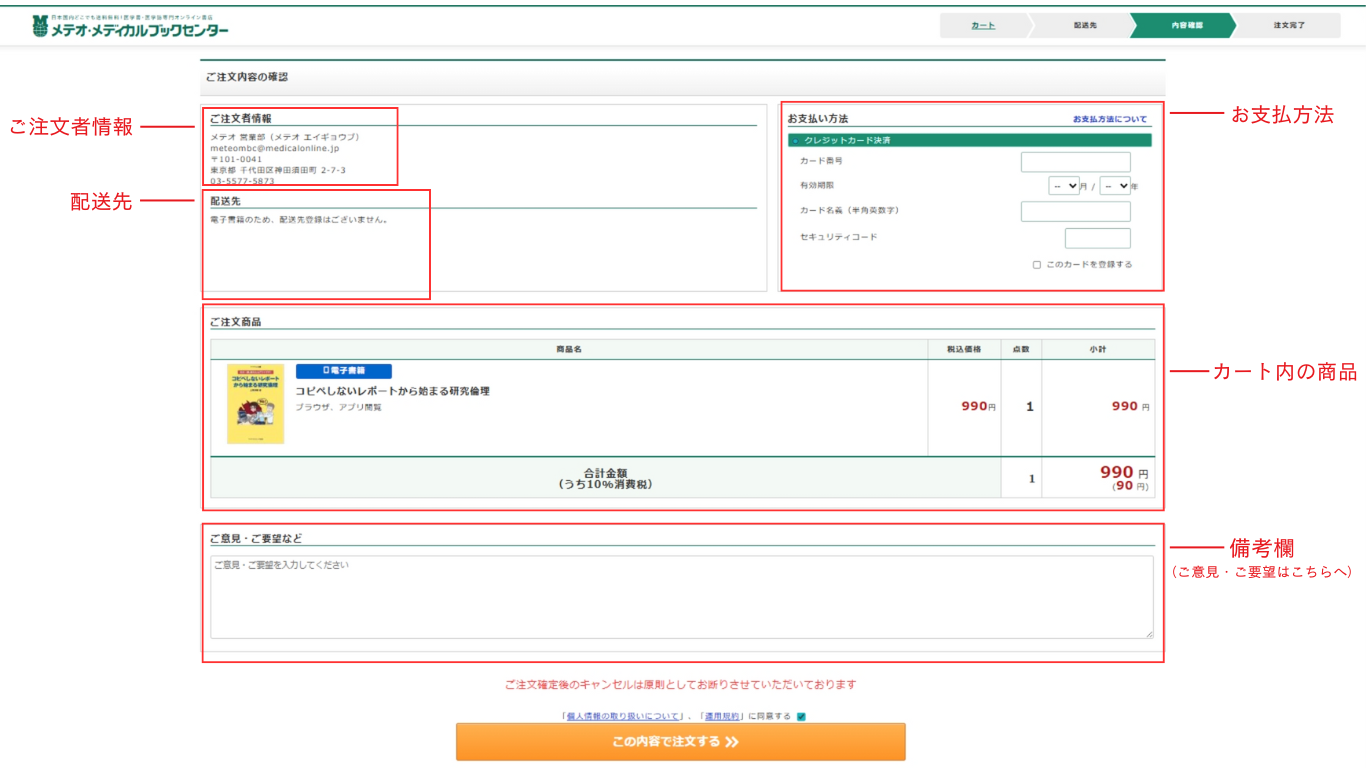This screenshot has width=1366, height=768.
Task: Click the カード番号 input field
Action: coord(1075,162)
